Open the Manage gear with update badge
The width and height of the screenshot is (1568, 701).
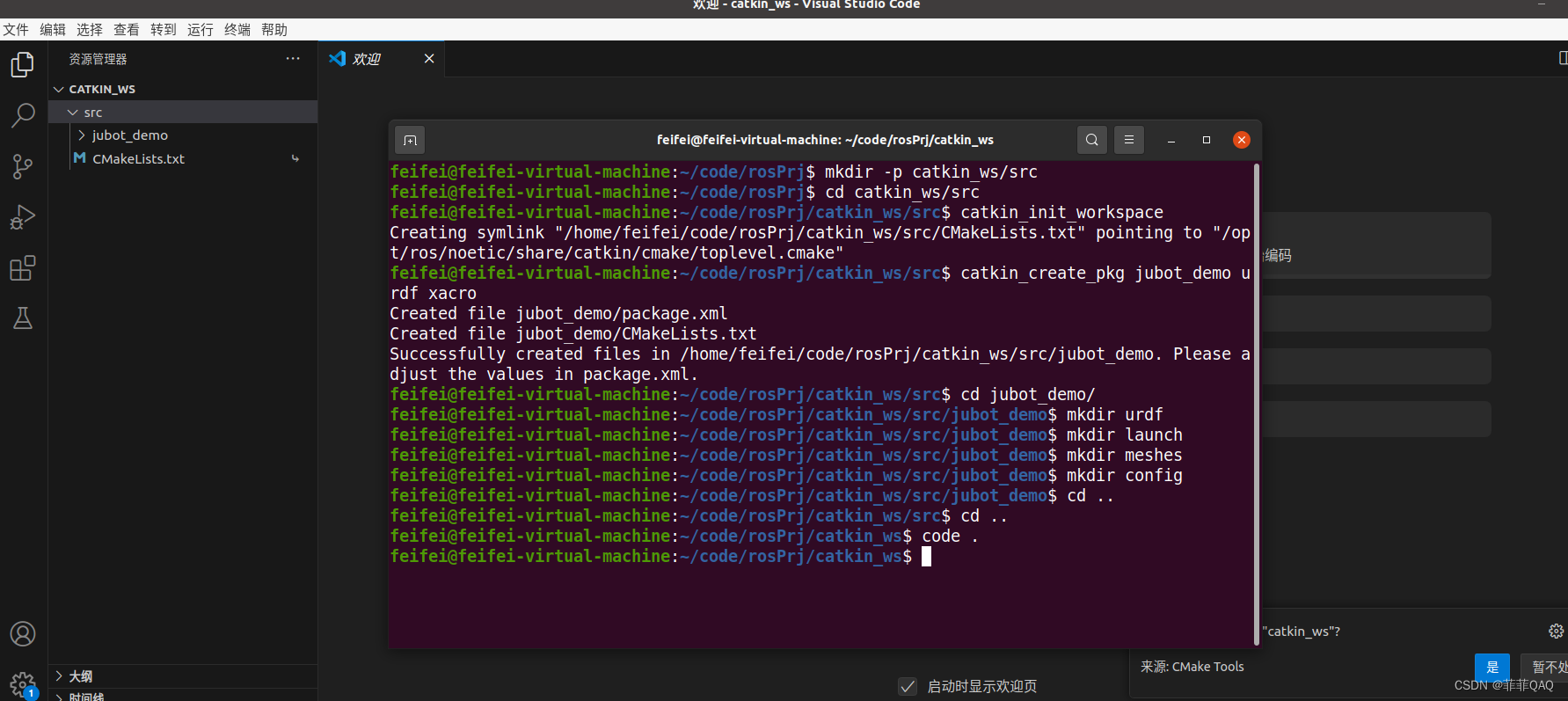23,685
